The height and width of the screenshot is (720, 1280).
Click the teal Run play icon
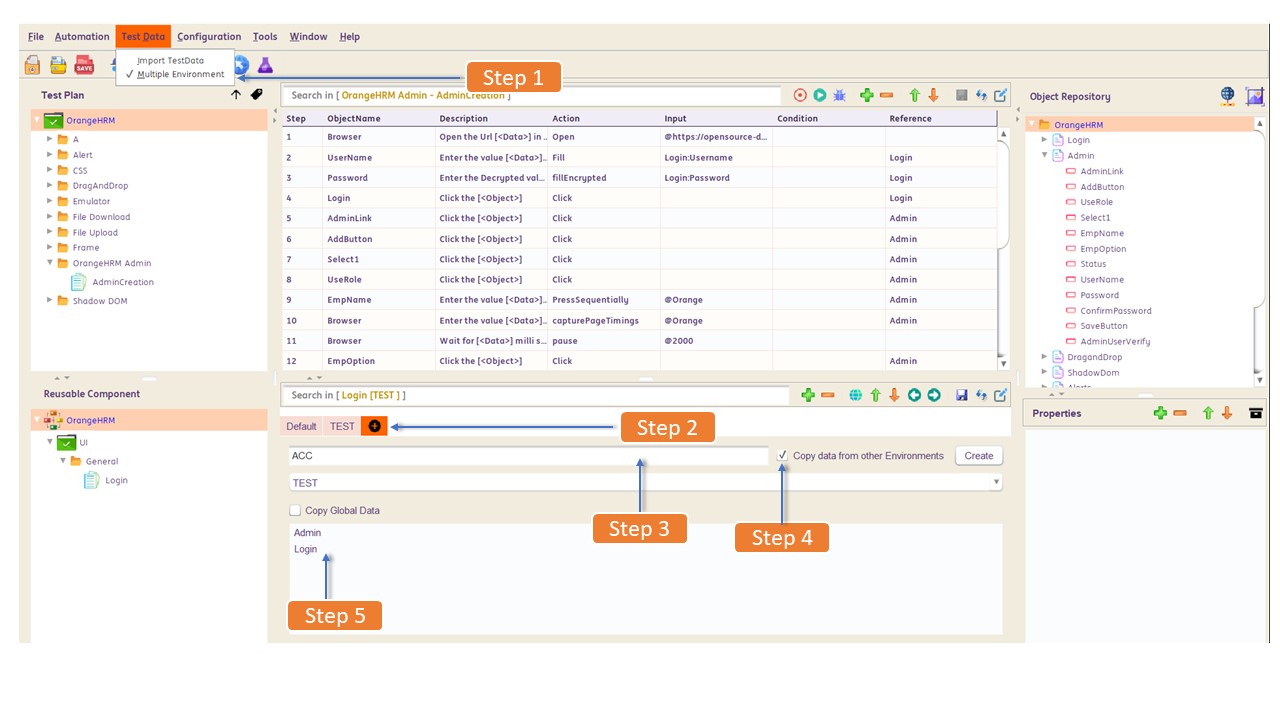coord(820,95)
